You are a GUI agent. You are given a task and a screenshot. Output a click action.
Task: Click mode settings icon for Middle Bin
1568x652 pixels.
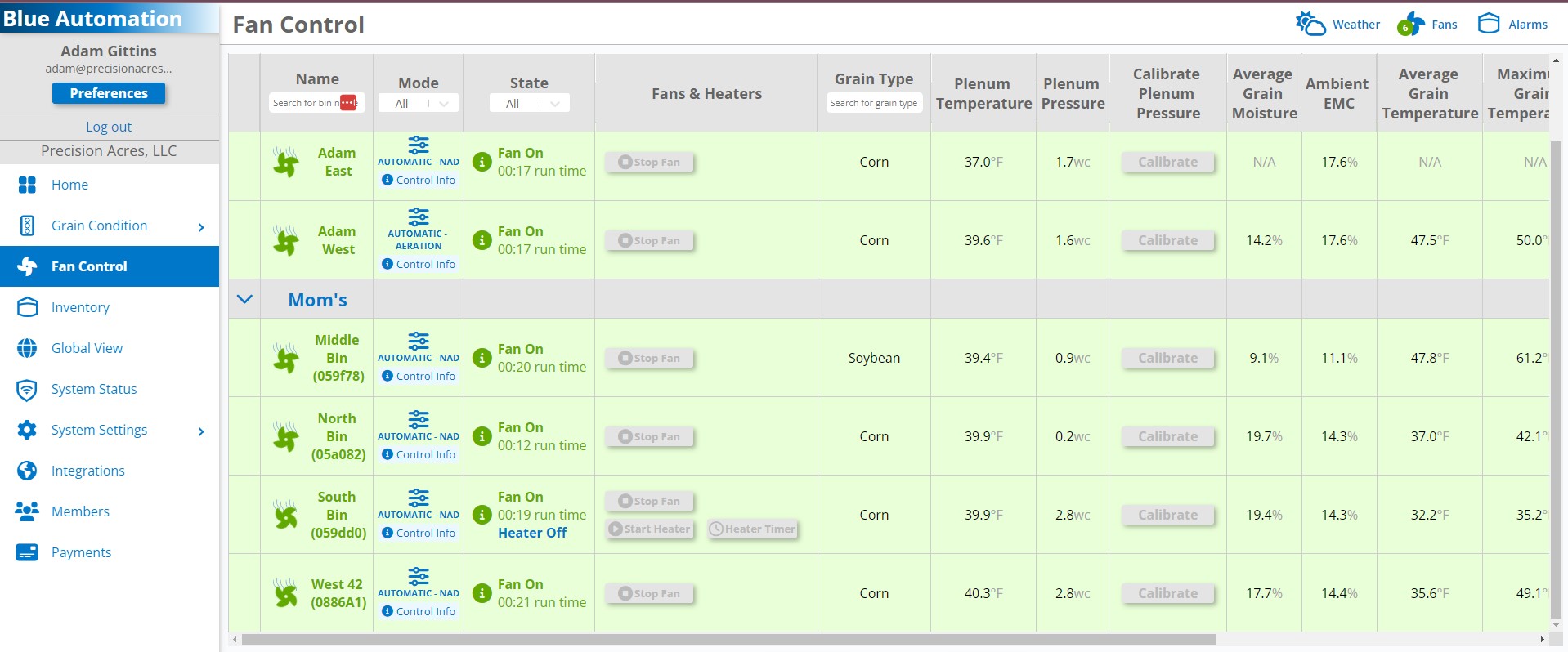419,341
